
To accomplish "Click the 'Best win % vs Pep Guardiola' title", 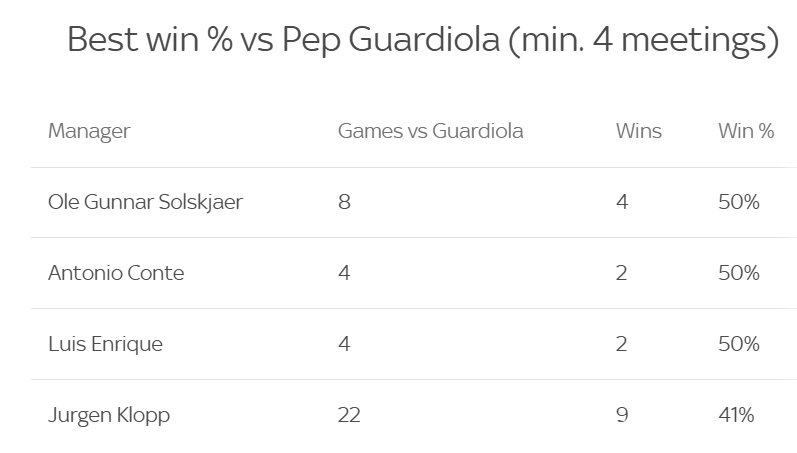I will click(x=422, y=40).
